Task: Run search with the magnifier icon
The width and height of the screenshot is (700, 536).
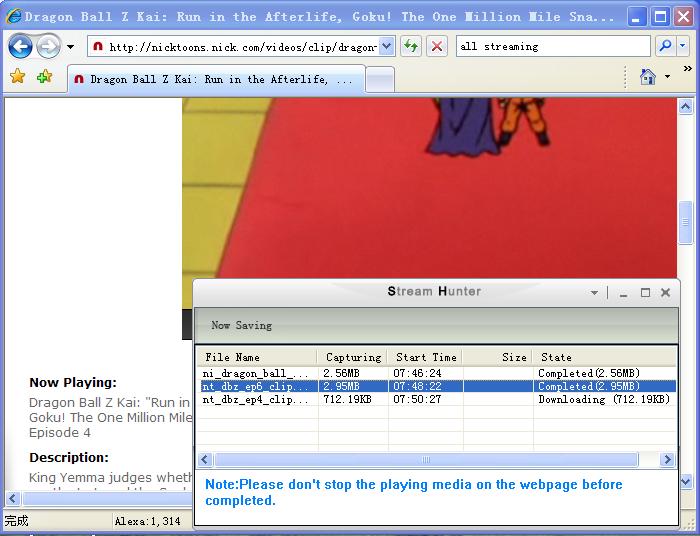Action: pos(665,46)
